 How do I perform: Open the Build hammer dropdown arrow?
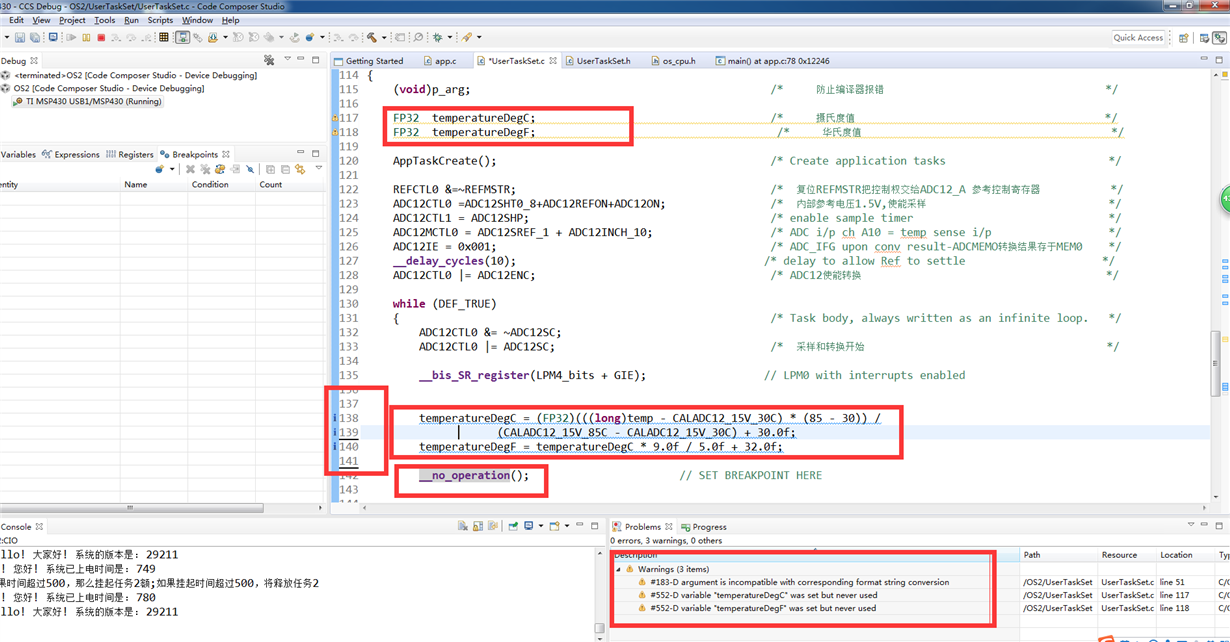click(384, 37)
